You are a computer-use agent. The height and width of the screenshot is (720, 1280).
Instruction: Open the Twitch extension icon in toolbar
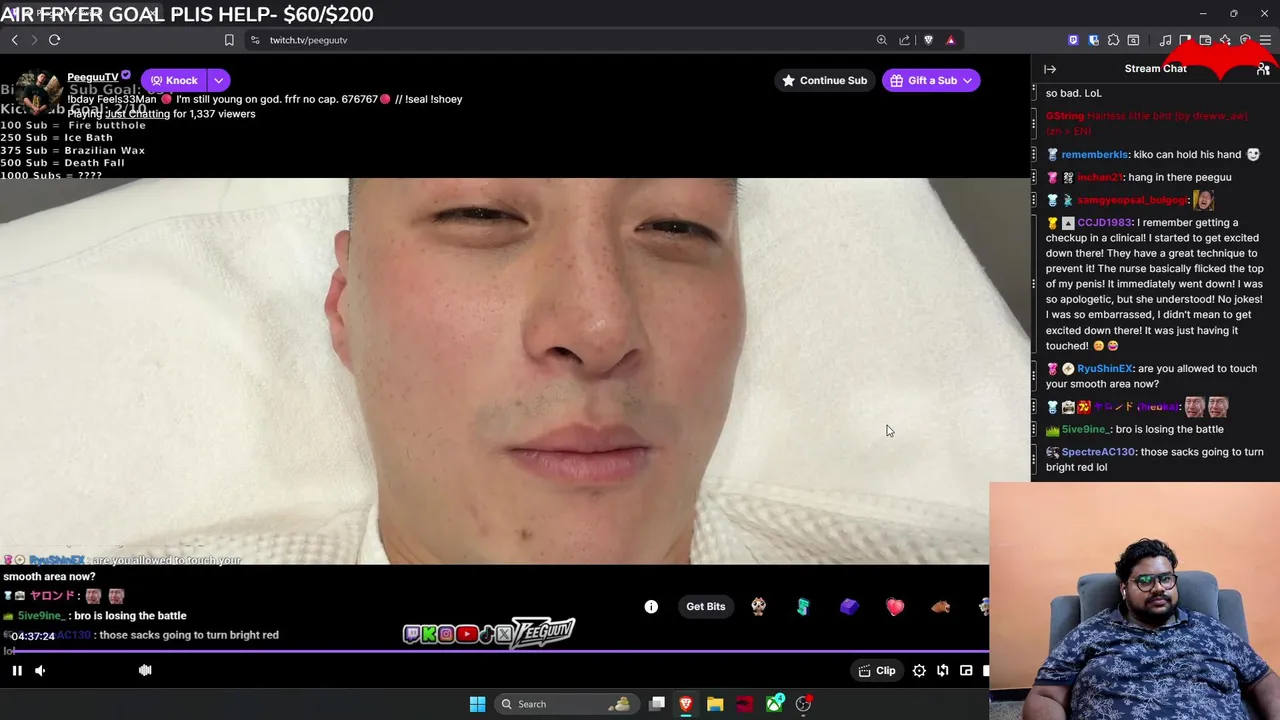pos(1073,40)
